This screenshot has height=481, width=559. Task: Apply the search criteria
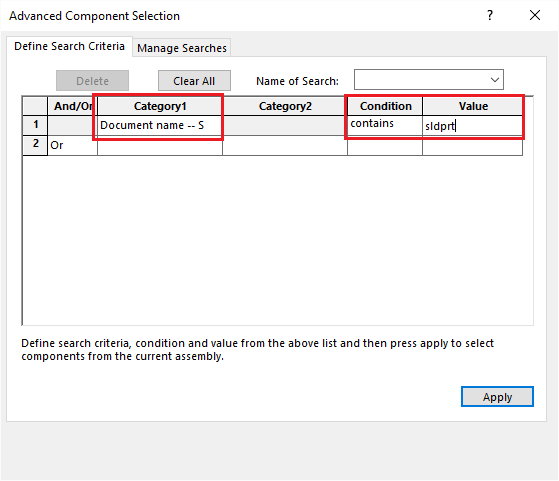497,397
